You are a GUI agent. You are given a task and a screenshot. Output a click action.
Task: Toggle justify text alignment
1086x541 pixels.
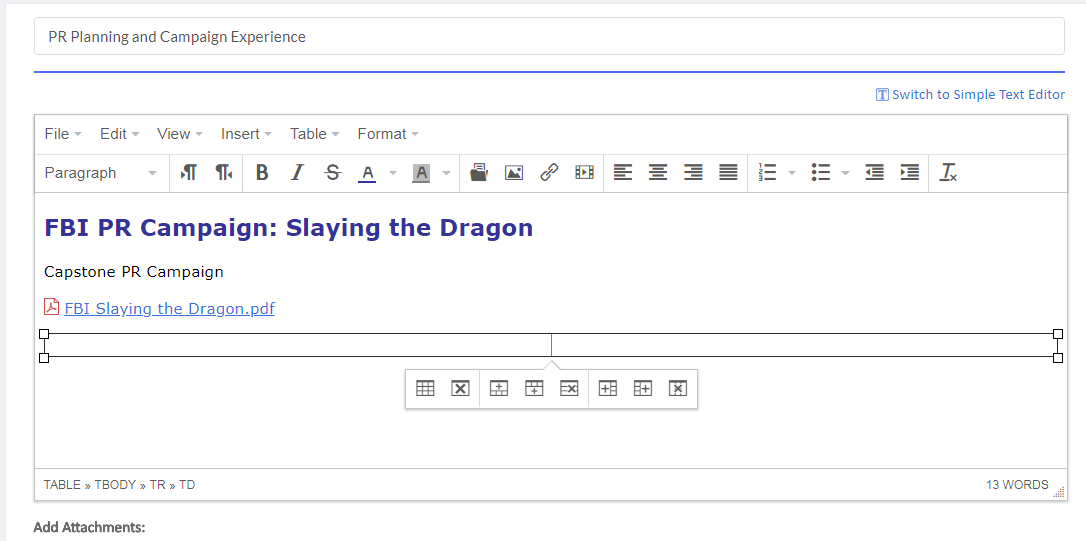pos(729,172)
